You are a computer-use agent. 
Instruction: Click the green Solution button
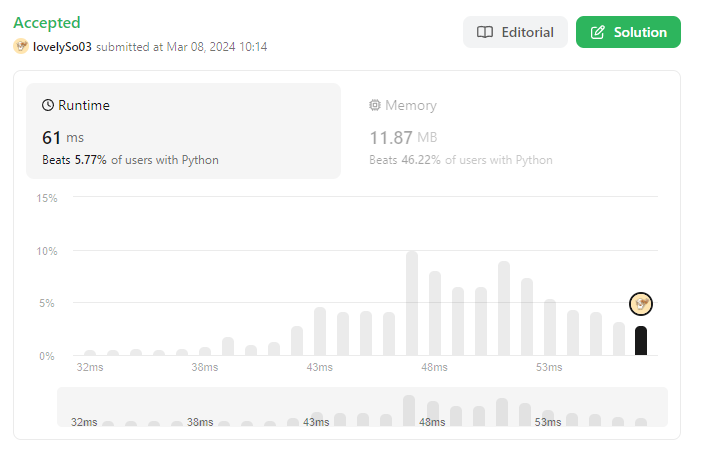point(628,32)
